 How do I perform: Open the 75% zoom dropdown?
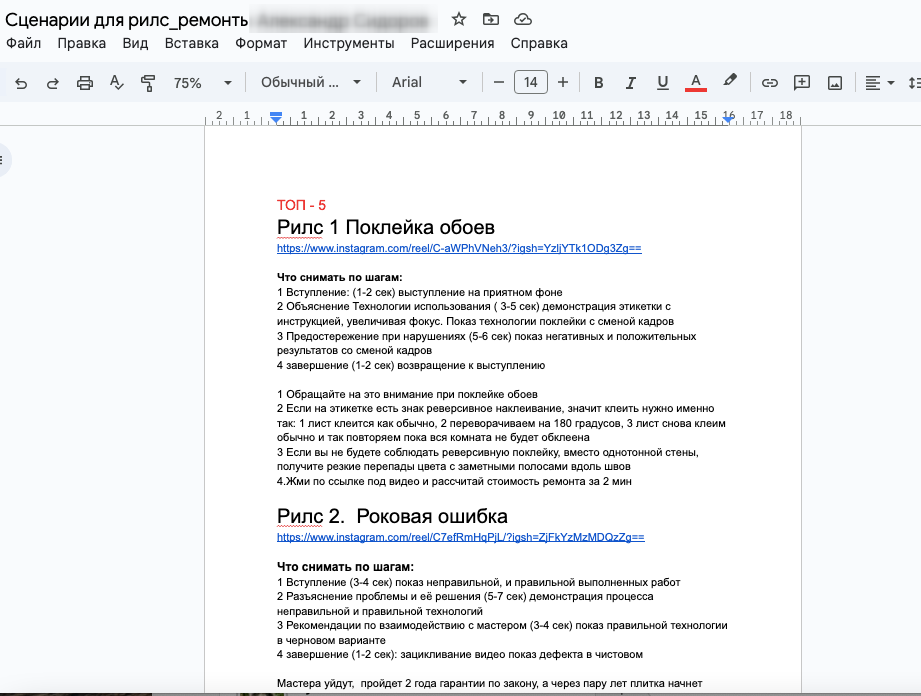point(202,83)
